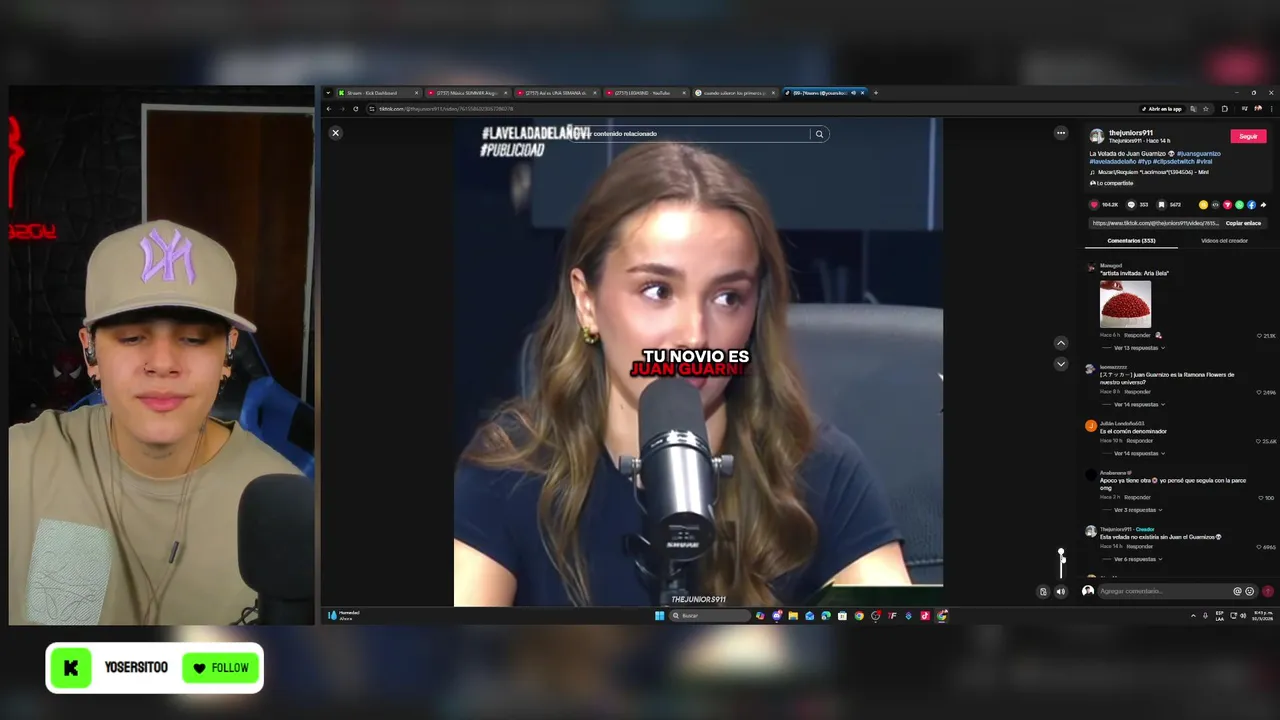The width and height of the screenshot is (1280, 720).
Task: Reply to 'Es el común denominador' comment
Action: point(1140,441)
